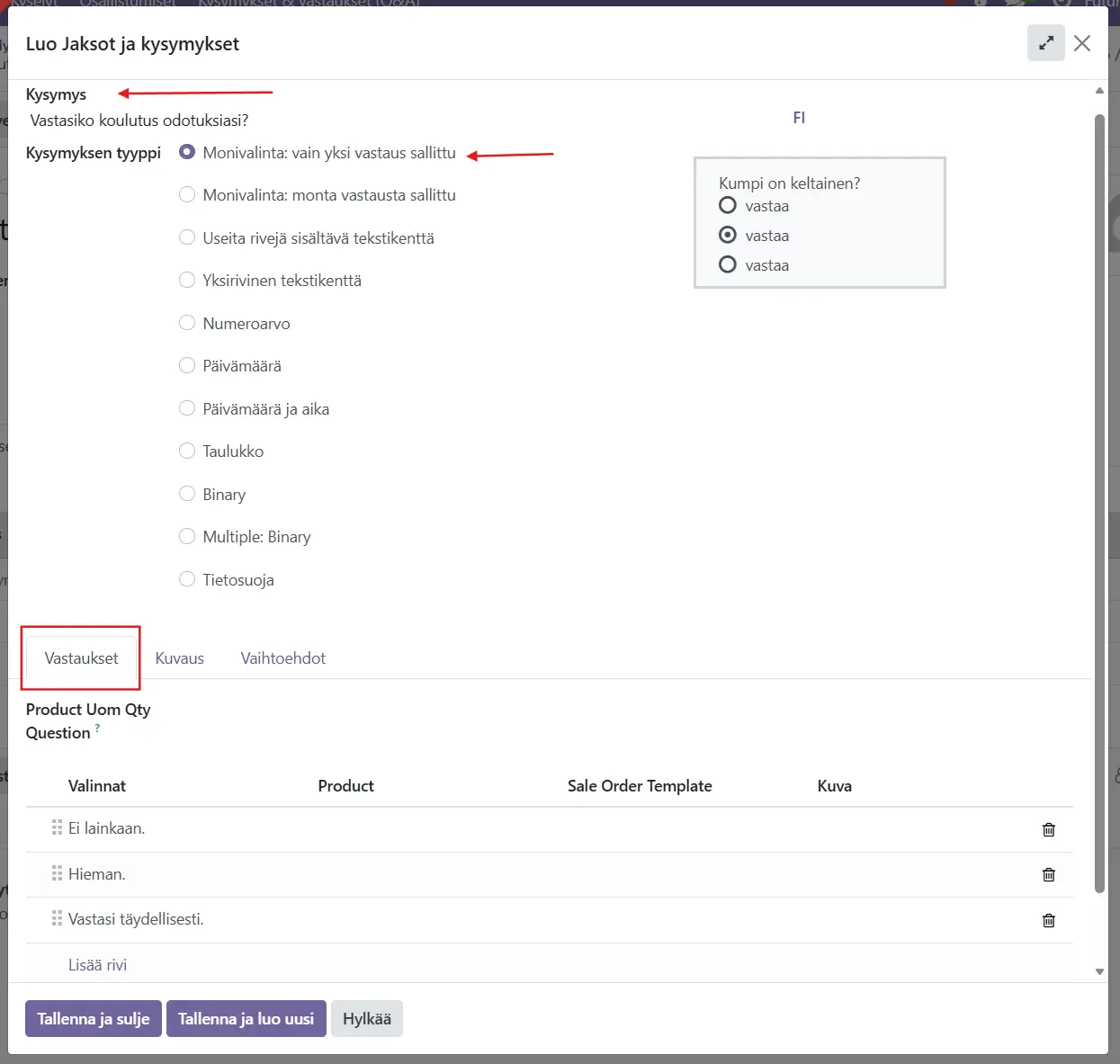Select 'Monivalinta: monta vastausta sallittu' option

click(187, 195)
